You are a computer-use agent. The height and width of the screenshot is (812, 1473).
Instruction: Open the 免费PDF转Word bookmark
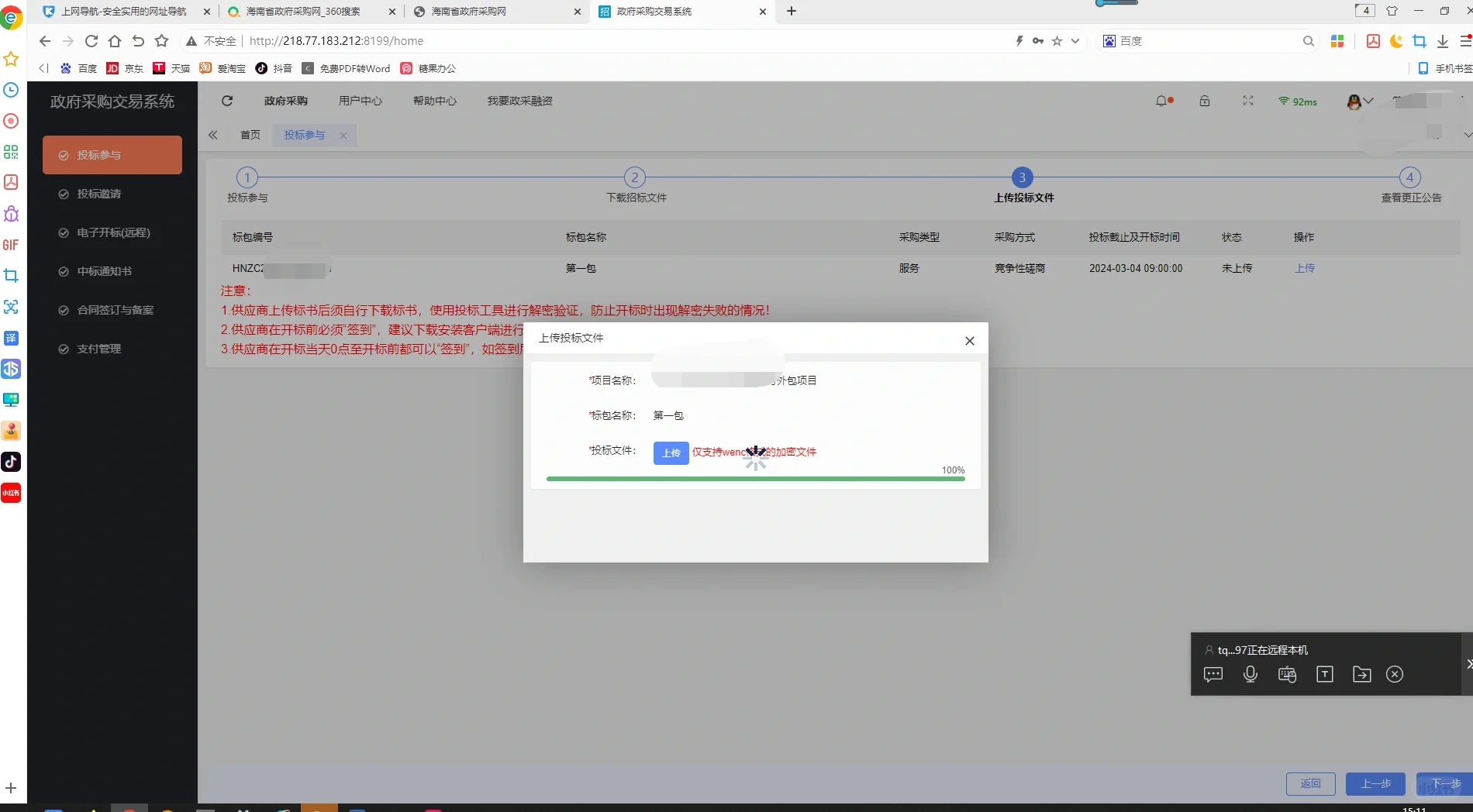coord(347,68)
